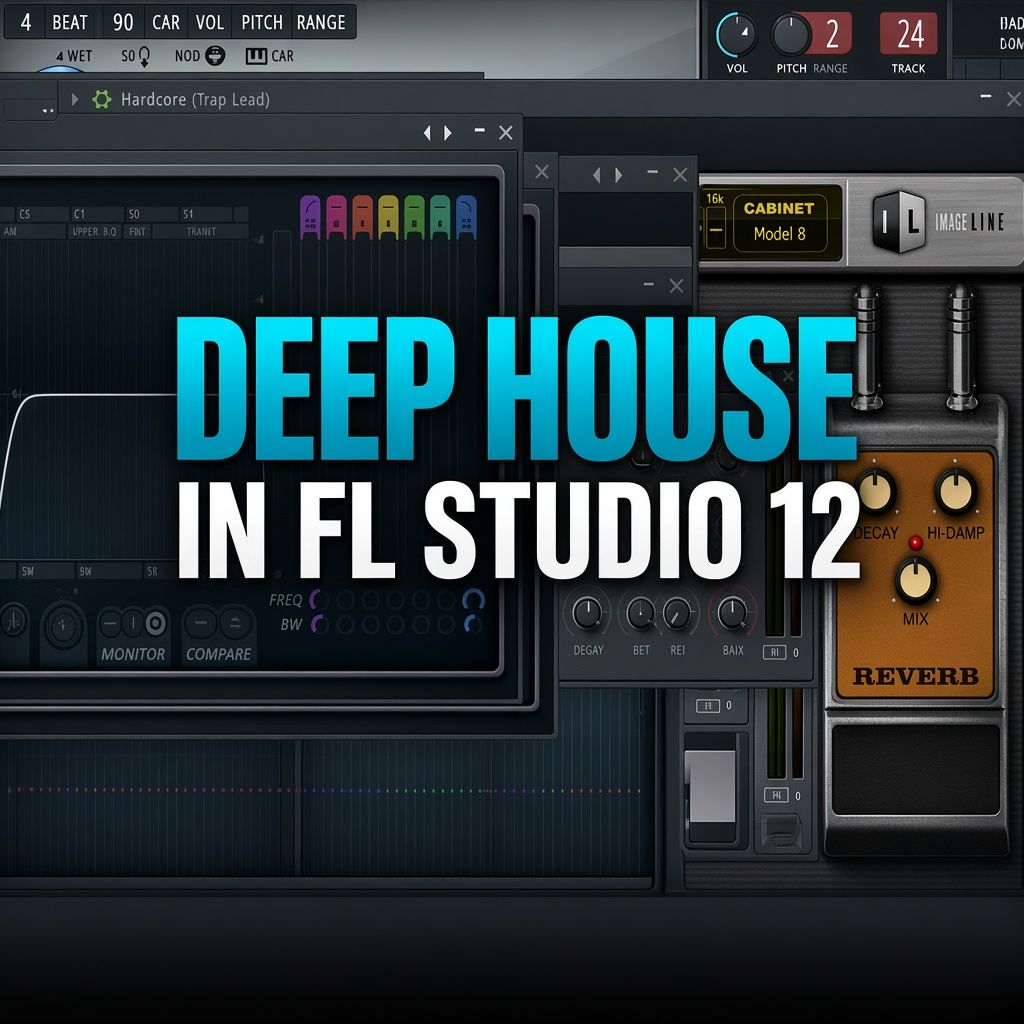Viewport: 1024px width, 1024px height.
Task: Click the round star knob left of Monitor
Action: click(x=63, y=626)
